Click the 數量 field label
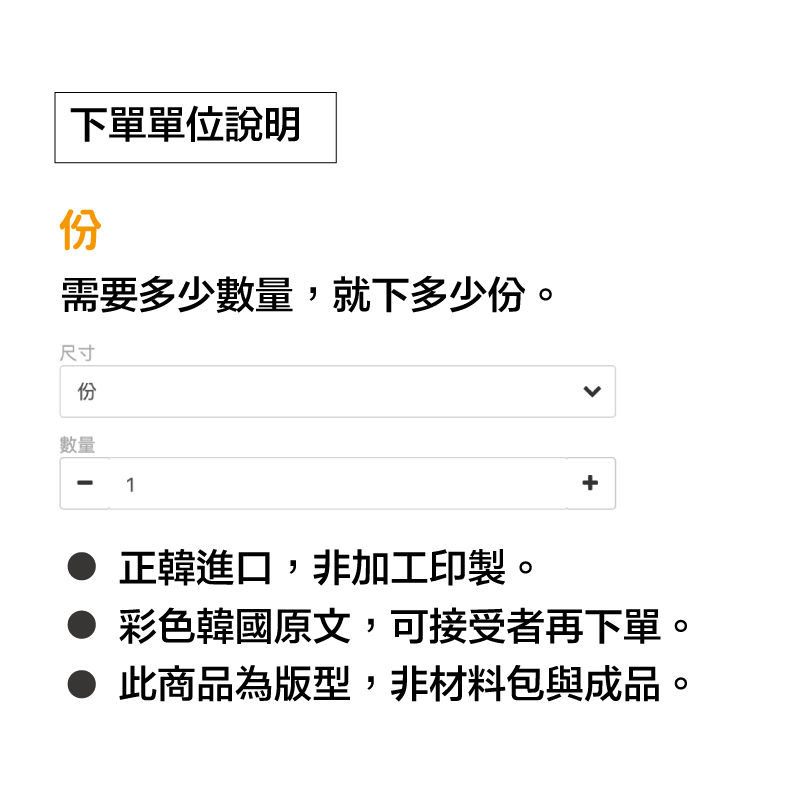The height and width of the screenshot is (800, 800). [x=77, y=445]
